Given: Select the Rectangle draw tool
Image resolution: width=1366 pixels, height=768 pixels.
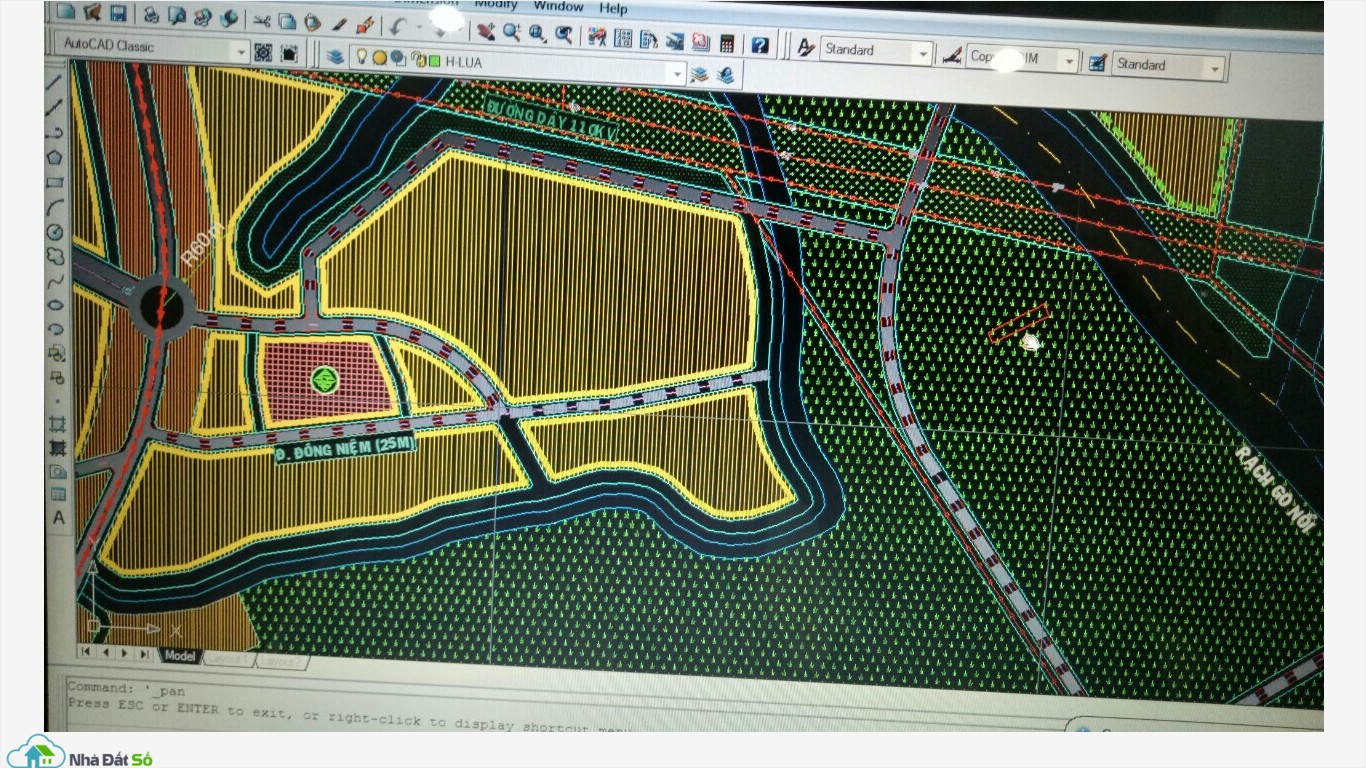Looking at the screenshot, I should click(55, 181).
